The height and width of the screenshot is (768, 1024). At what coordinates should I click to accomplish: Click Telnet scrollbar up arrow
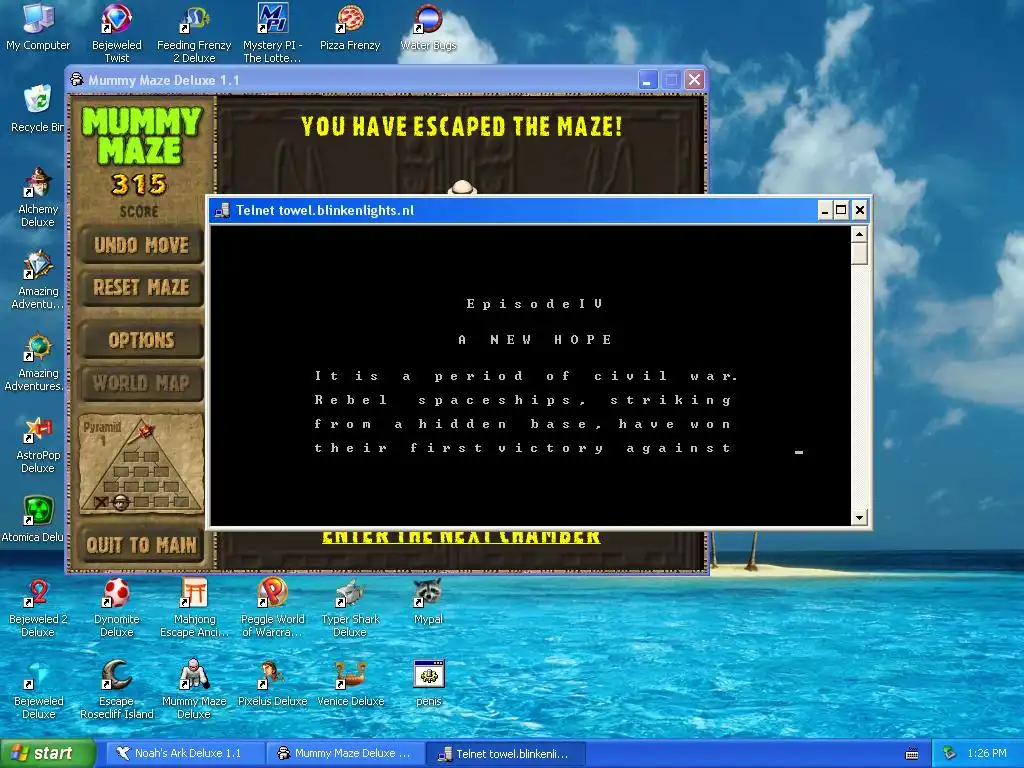click(x=859, y=234)
